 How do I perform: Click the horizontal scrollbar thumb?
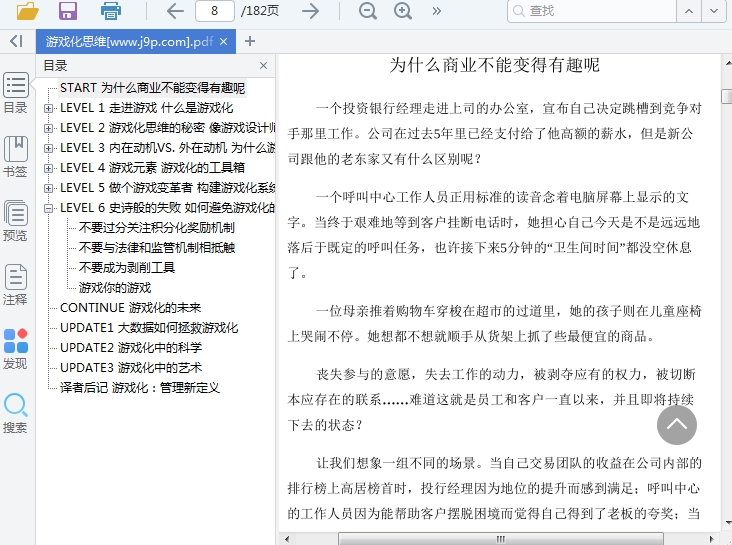500,539
